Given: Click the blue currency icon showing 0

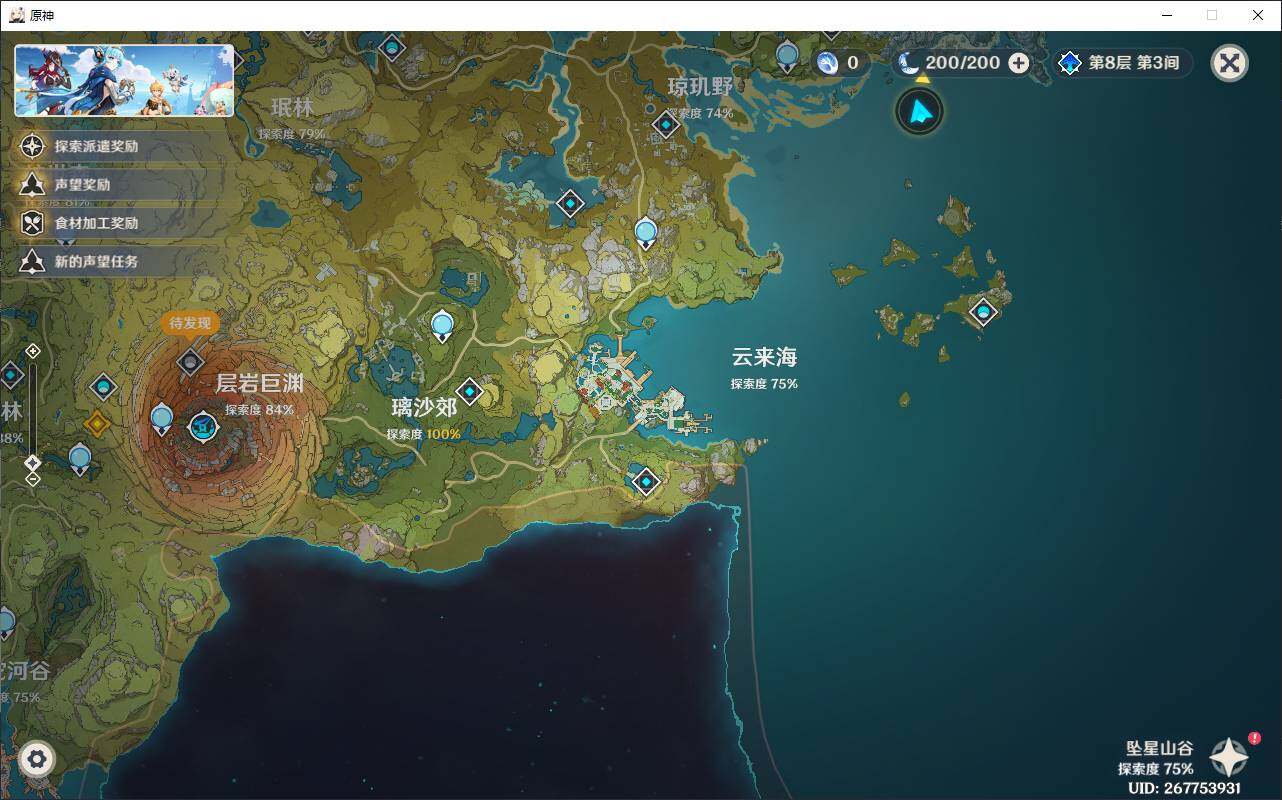Looking at the screenshot, I should (x=827, y=63).
